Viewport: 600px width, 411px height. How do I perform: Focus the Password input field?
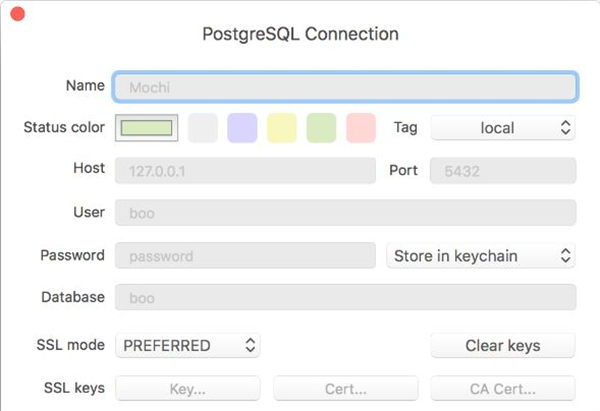point(245,256)
